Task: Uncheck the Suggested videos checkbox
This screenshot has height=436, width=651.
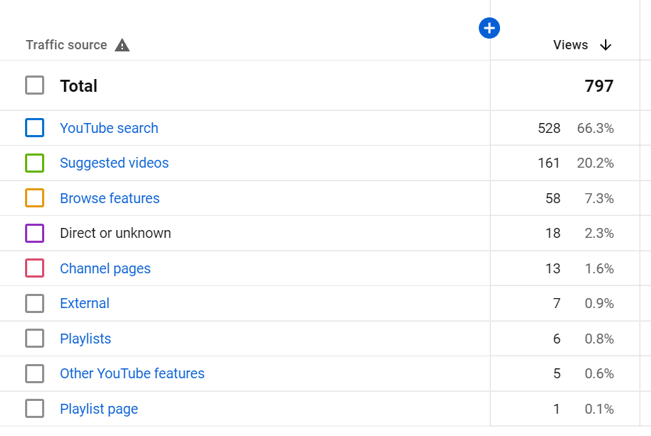Action: coord(35,163)
